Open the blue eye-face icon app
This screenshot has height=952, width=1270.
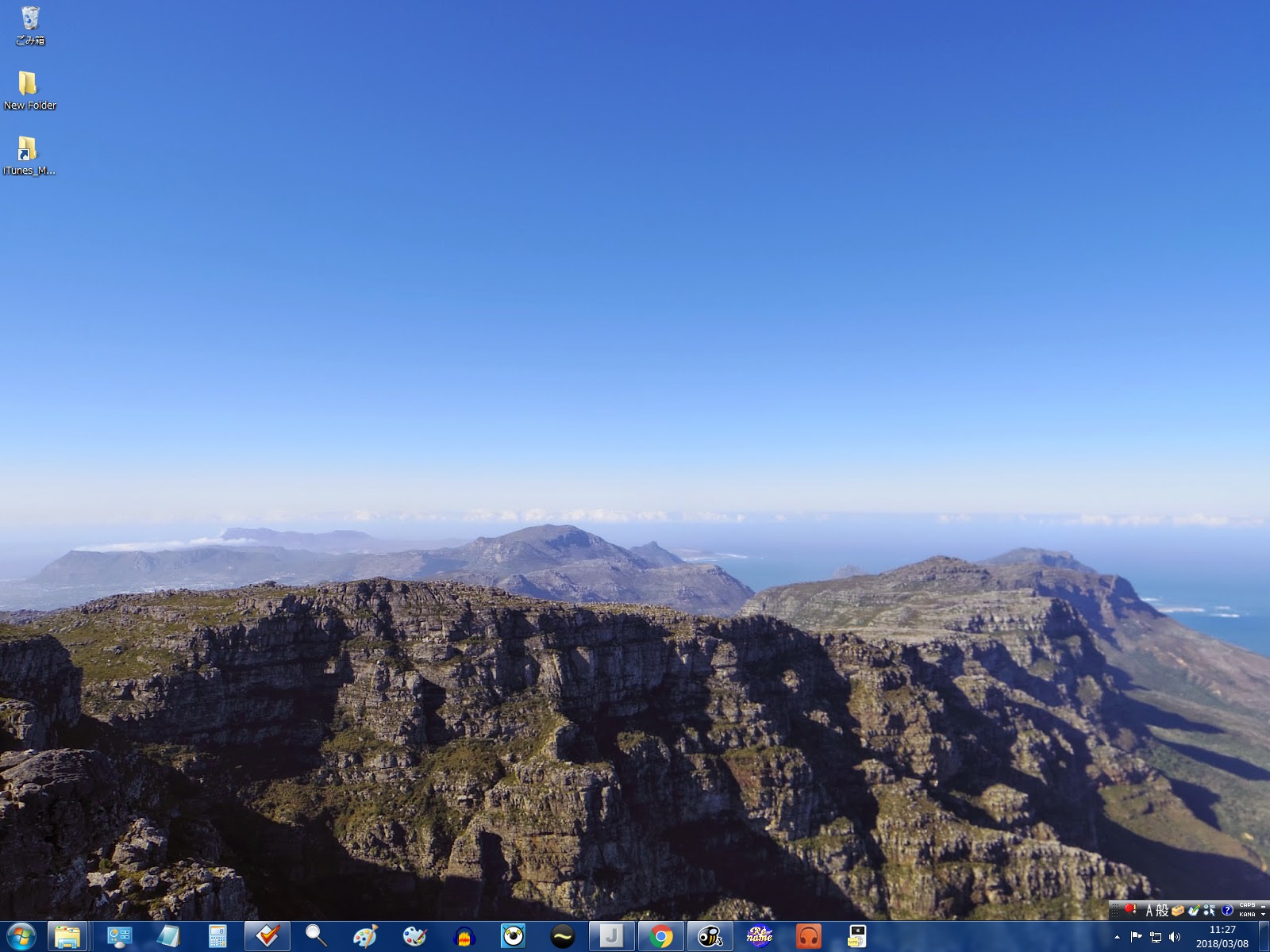[514, 937]
